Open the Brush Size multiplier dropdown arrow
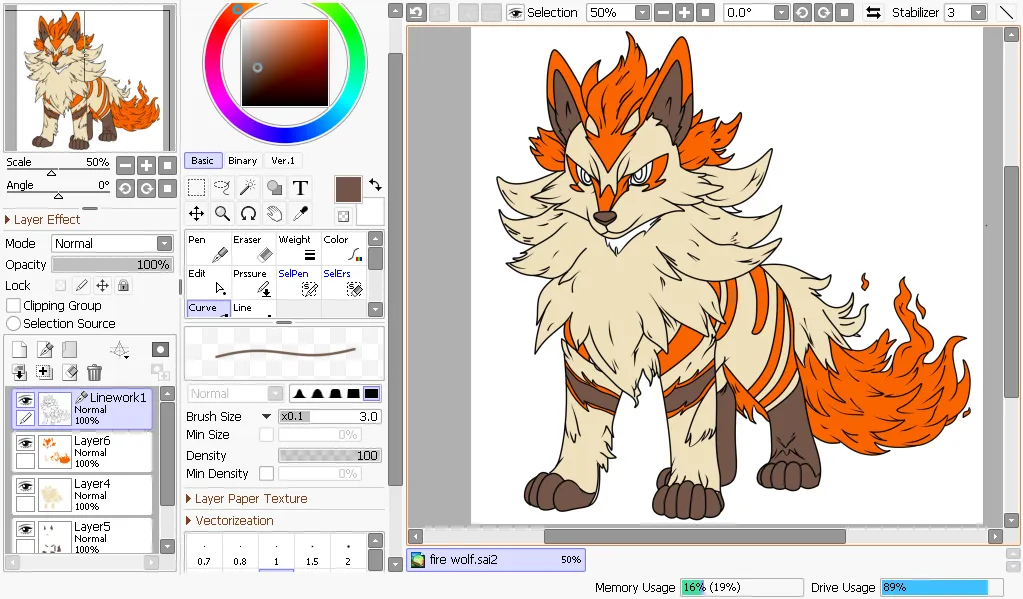Image resolution: width=1023 pixels, height=599 pixels. pyautogui.click(x=266, y=416)
